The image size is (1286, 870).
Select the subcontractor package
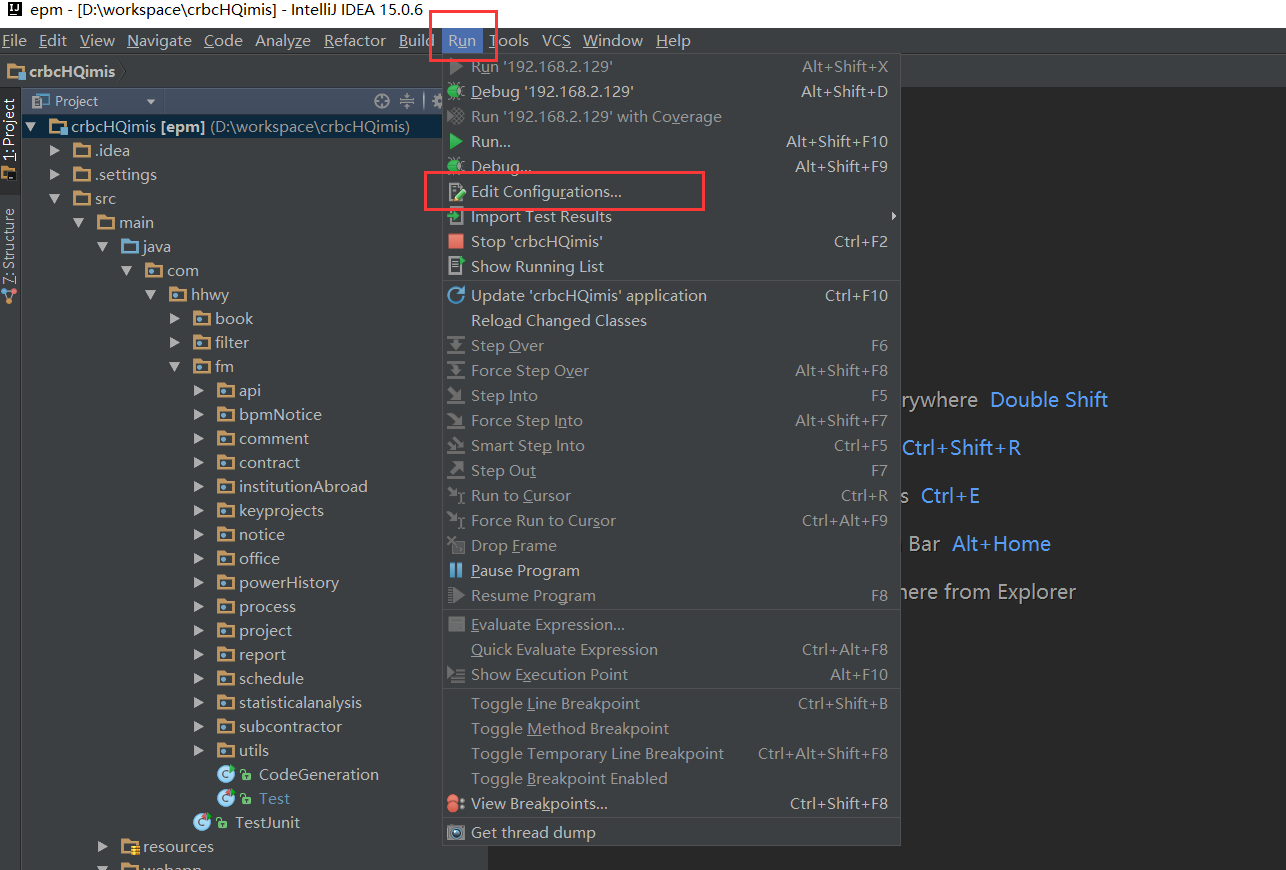[290, 727]
